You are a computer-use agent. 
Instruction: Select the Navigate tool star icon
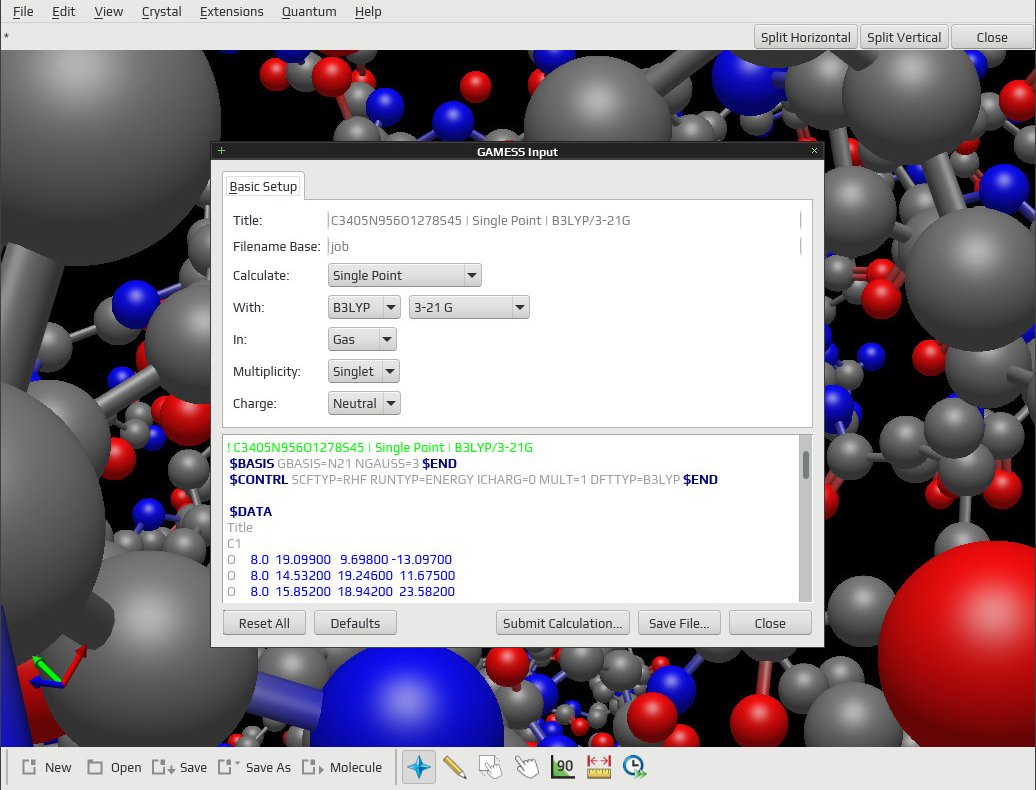pyautogui.click(x=419, y=767)
